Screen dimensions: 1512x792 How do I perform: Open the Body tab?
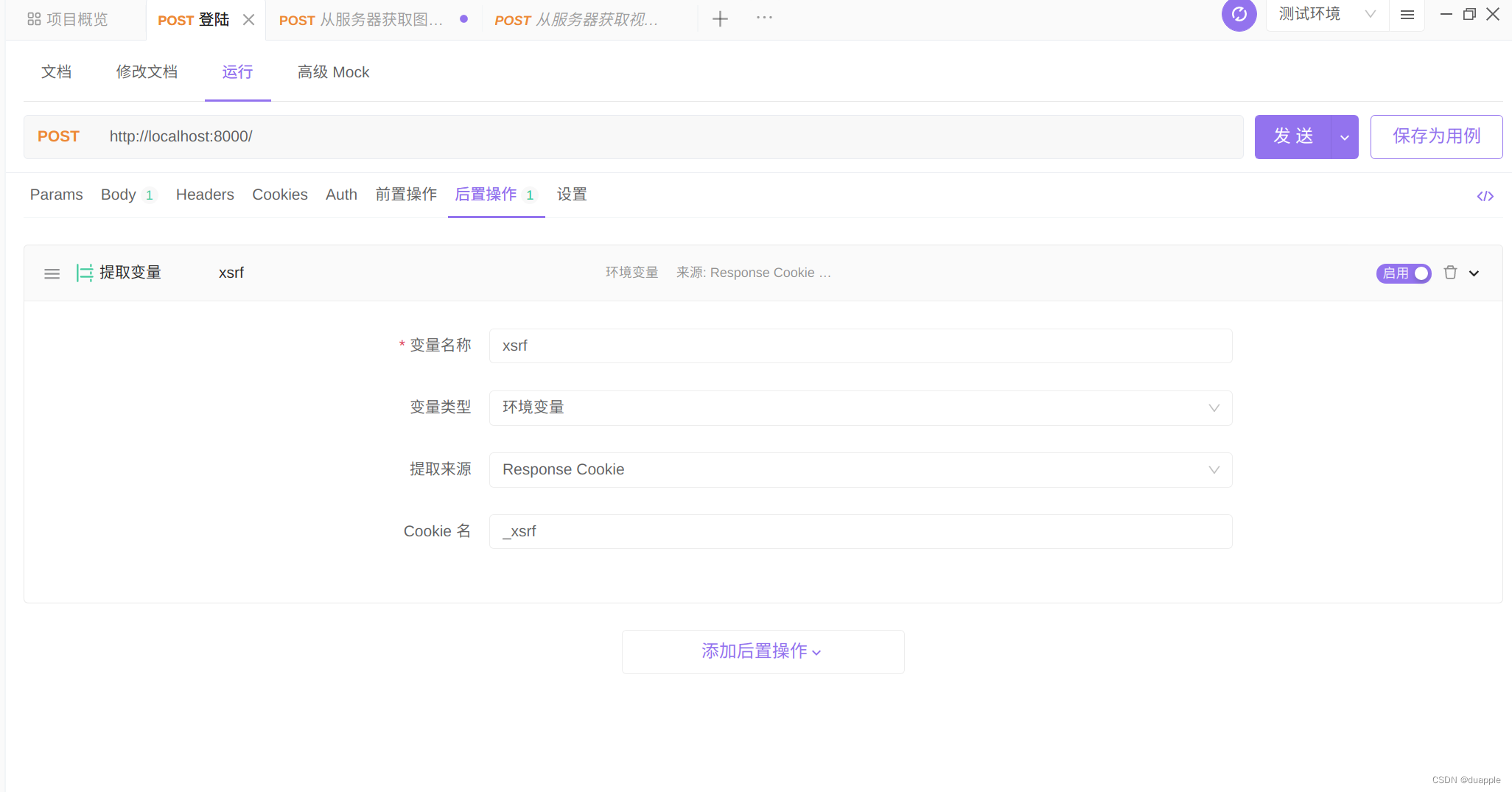pyautogui.click(x=128, y=195)
